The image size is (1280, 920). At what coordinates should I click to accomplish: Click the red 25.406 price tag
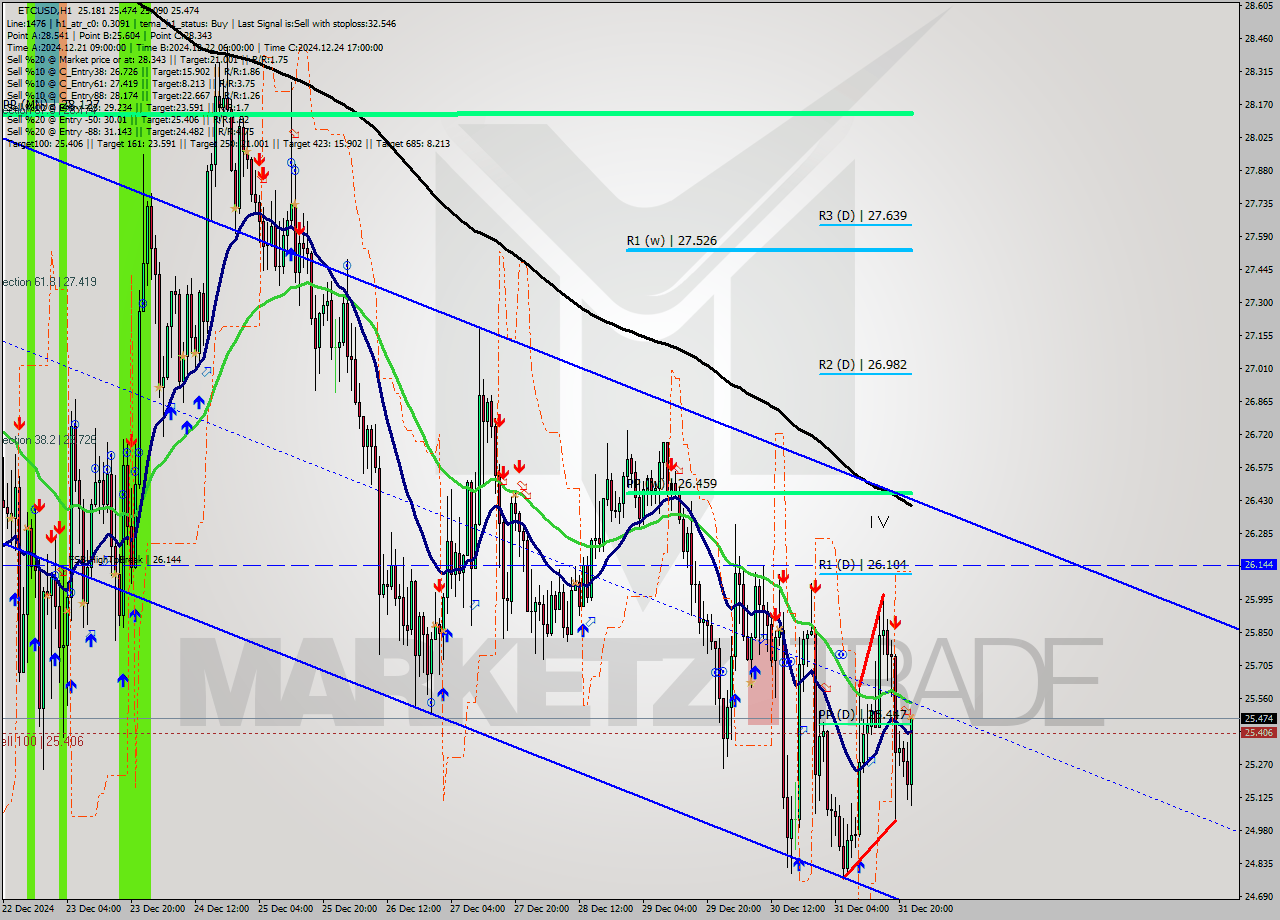tap(1258, 733)
